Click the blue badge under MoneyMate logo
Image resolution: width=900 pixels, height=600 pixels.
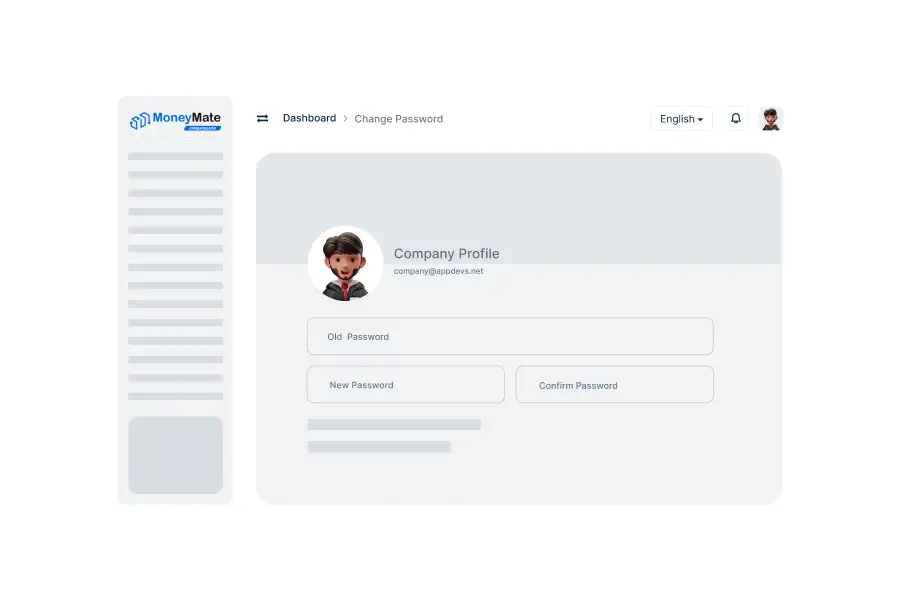coord(202,128)
